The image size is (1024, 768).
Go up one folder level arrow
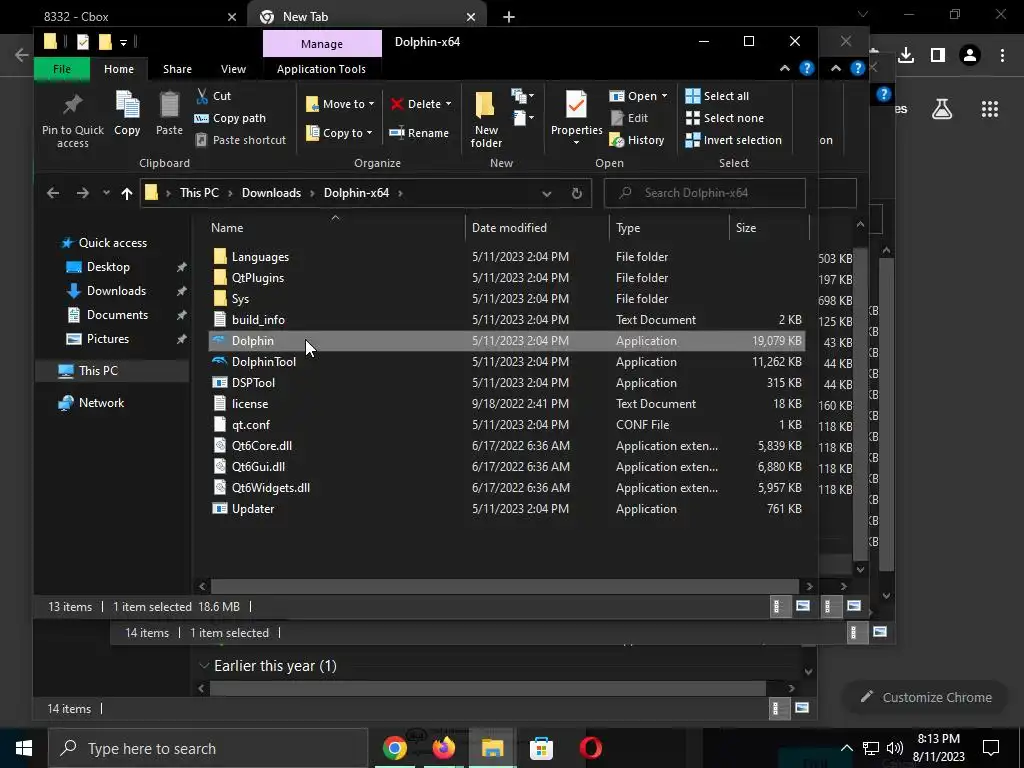click(127, 193)
